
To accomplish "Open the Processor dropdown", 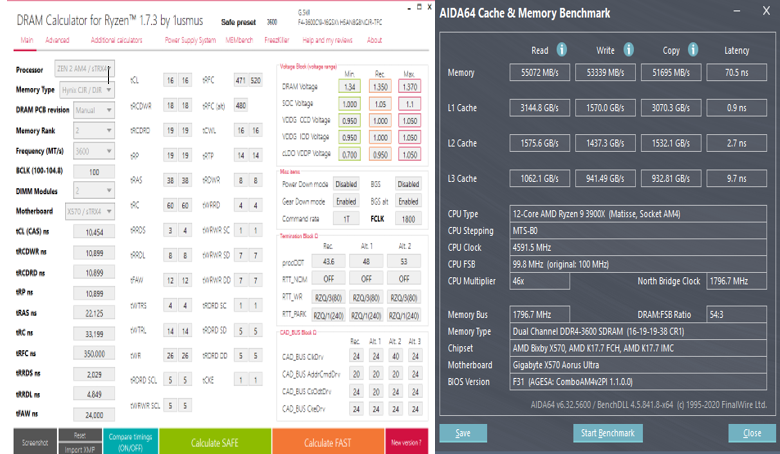I will [x=85, y=69].
